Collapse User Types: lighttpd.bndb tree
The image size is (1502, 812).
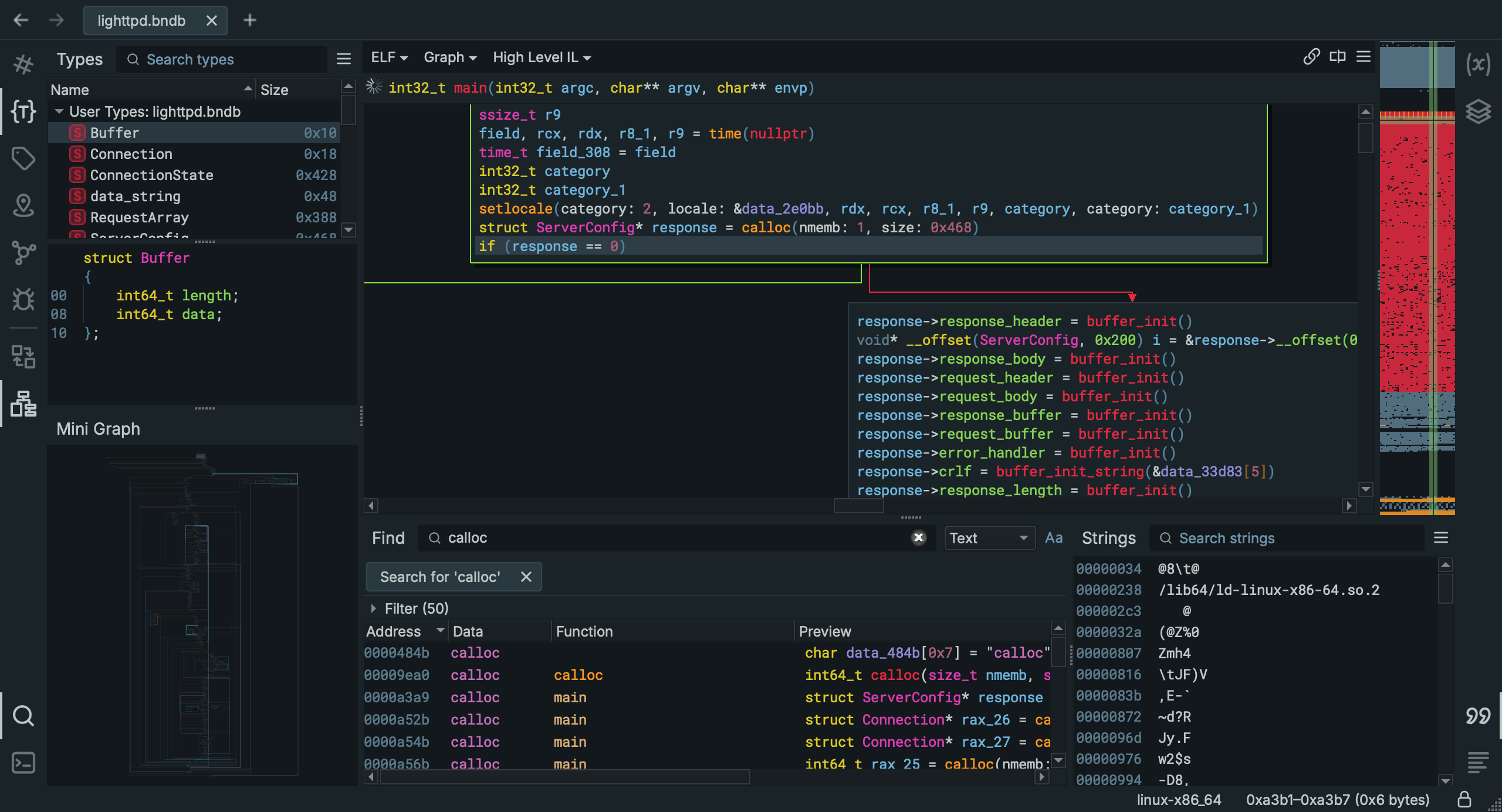tap(59, 111)
